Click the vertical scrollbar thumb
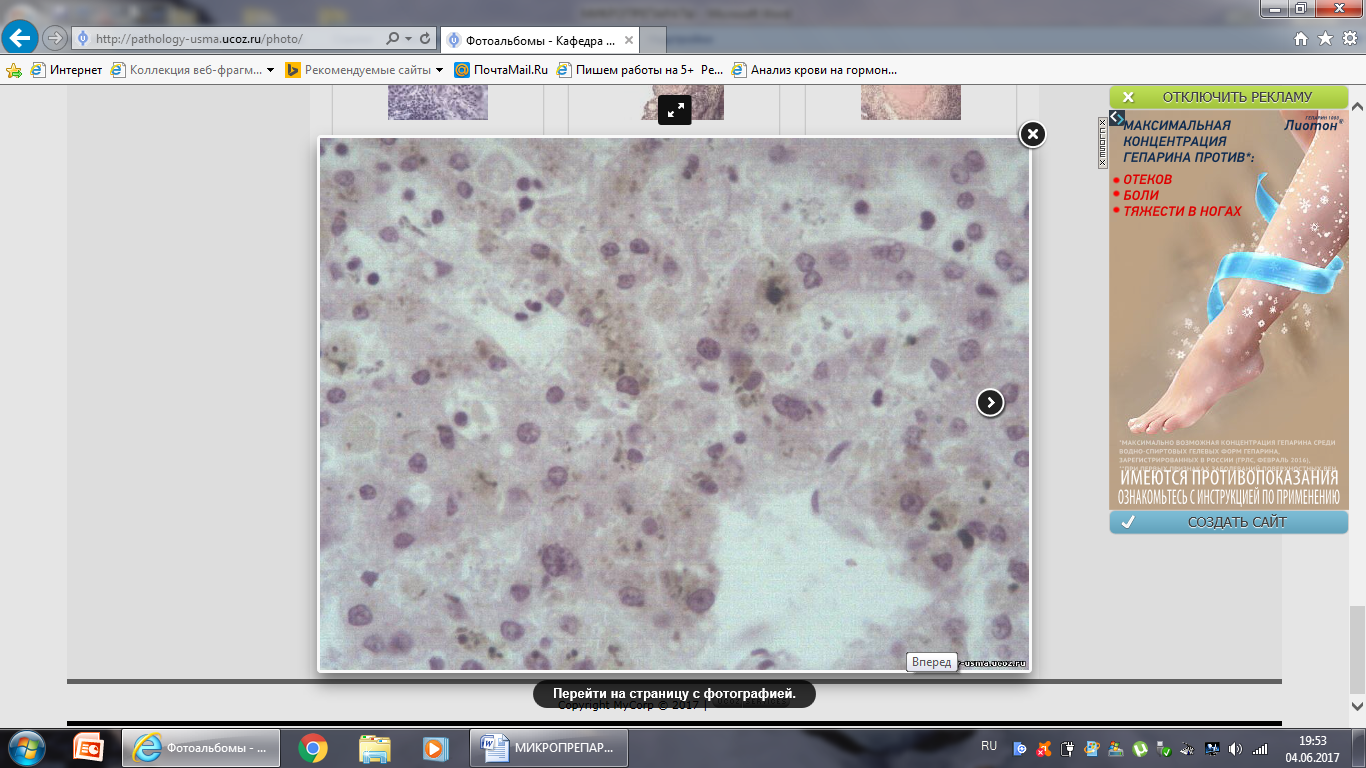The height and width of the screenshot is (768, 1366). click(x=1356, y=649)
